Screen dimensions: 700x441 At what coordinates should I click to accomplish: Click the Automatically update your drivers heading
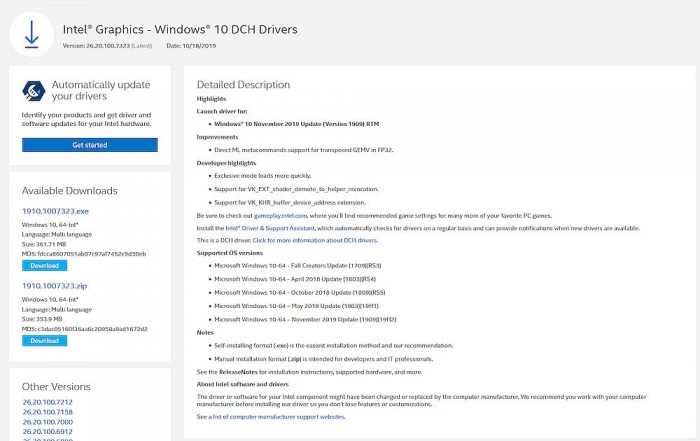[x=101, y=91]
